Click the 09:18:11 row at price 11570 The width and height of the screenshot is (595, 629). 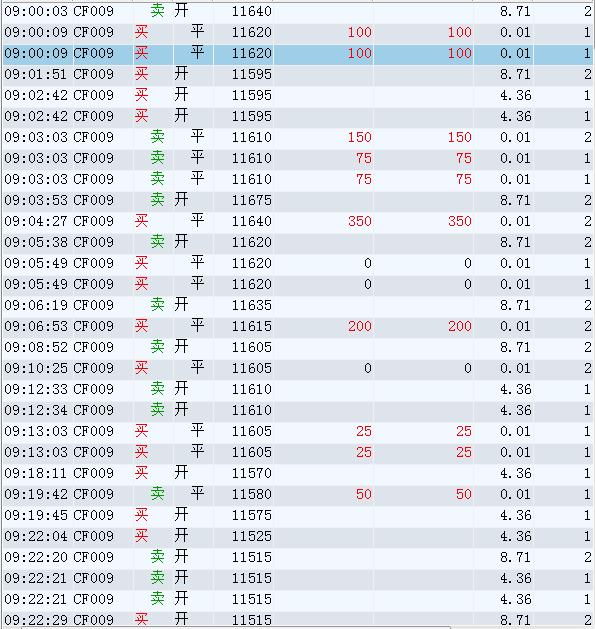[298, 473]
